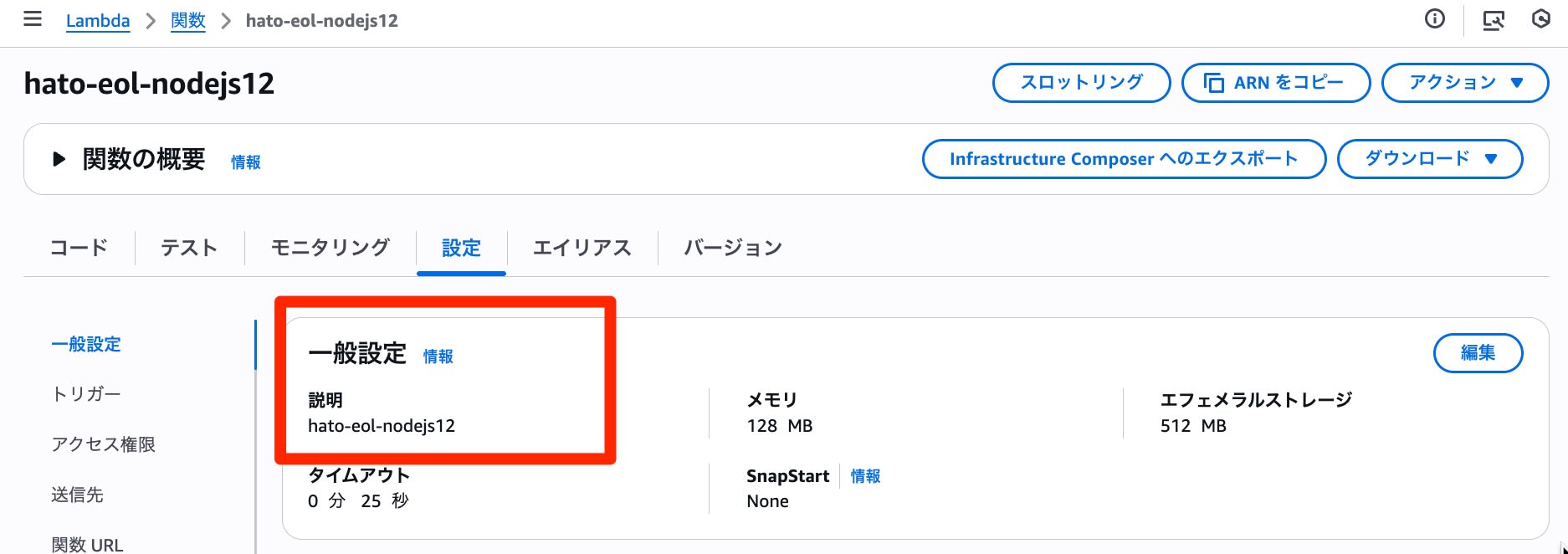Select the エイリアス tab
Viewport: 1568px width, 554px height.
click(x=582, y=248)
